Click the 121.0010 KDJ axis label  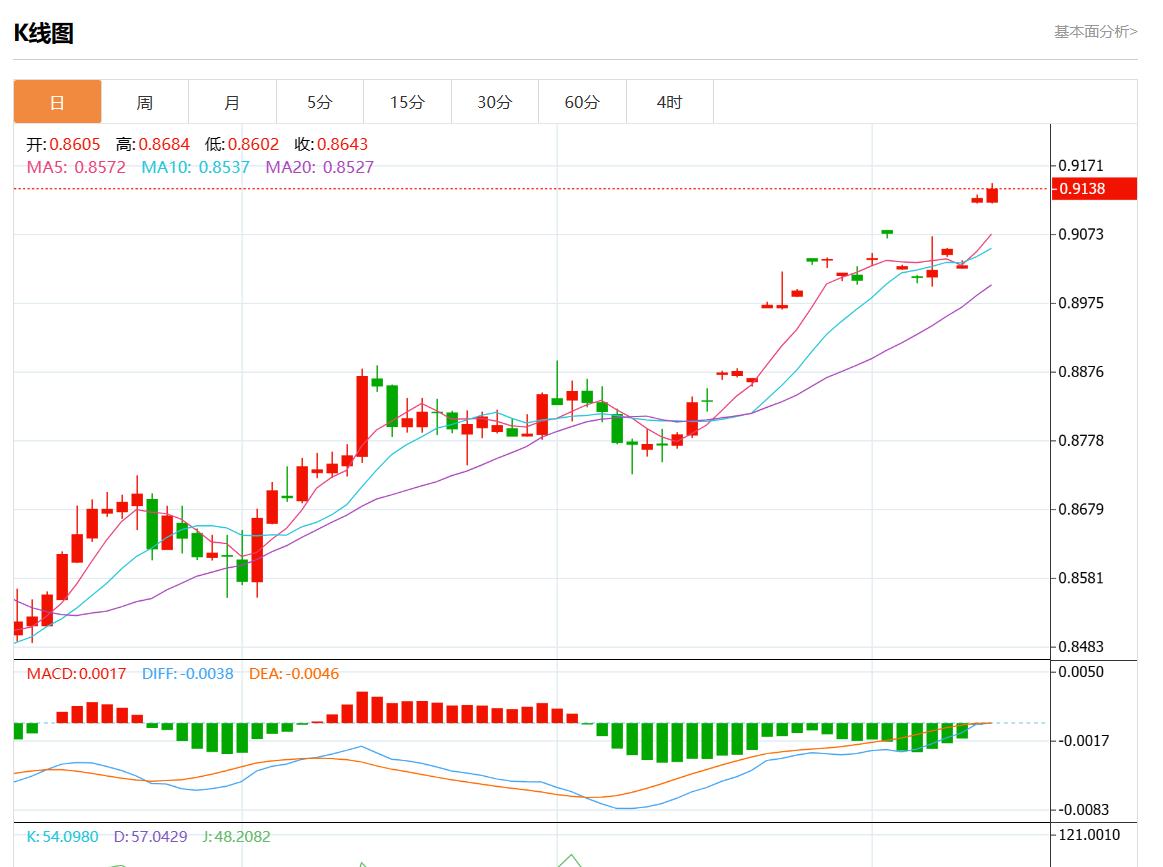[1089, 835]
